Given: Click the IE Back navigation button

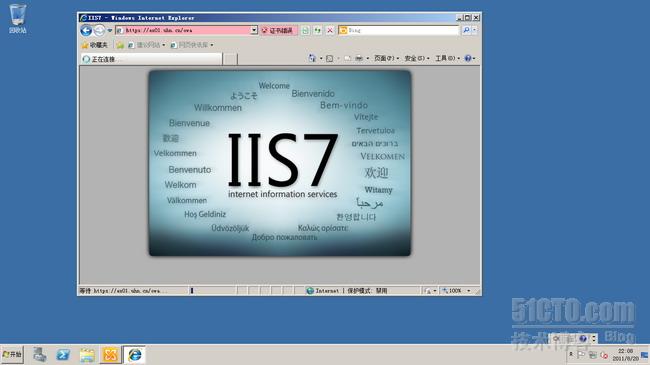Looking at the screenshot, I should click(x=86, y=30).
